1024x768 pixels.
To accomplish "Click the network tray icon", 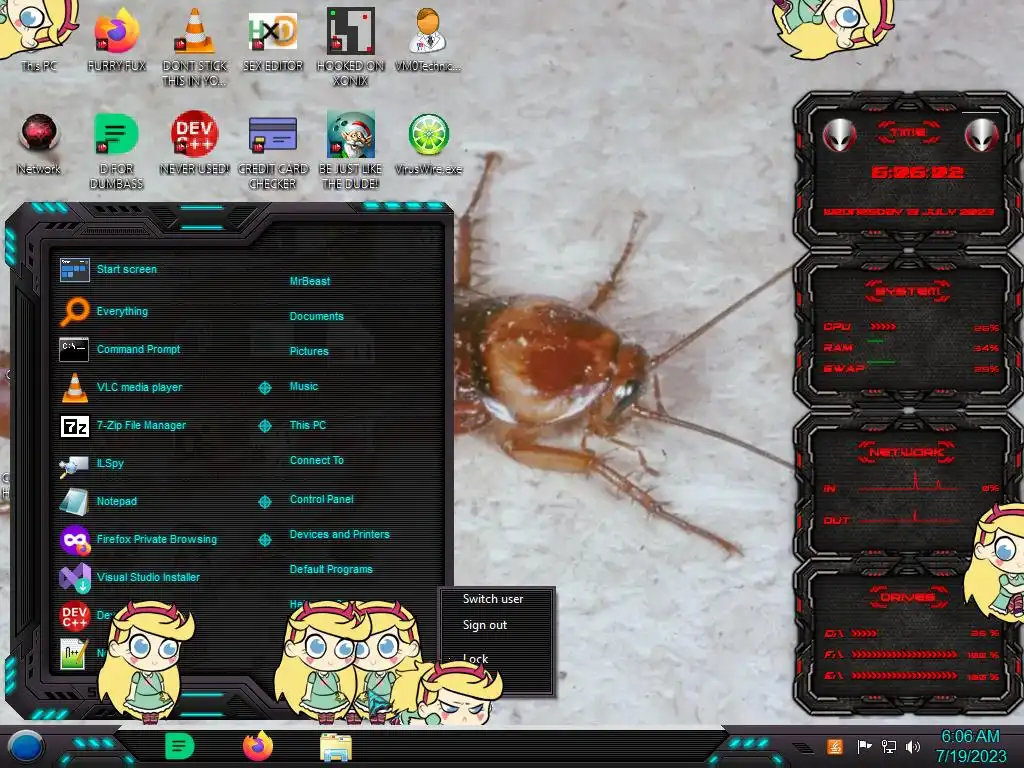I will click(x=889, y=746).
